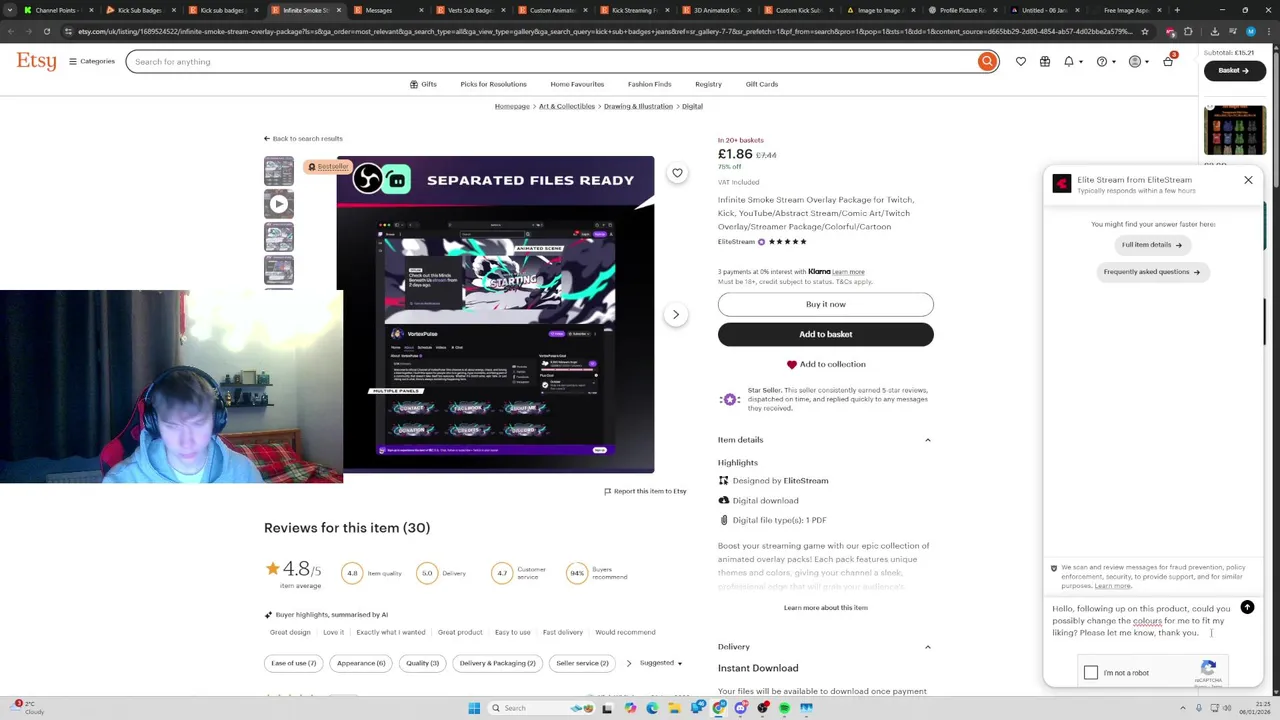This screenshot has height=720, width=1280.
Task: Open Fashion Finds menu item
Action: (649, 84)
